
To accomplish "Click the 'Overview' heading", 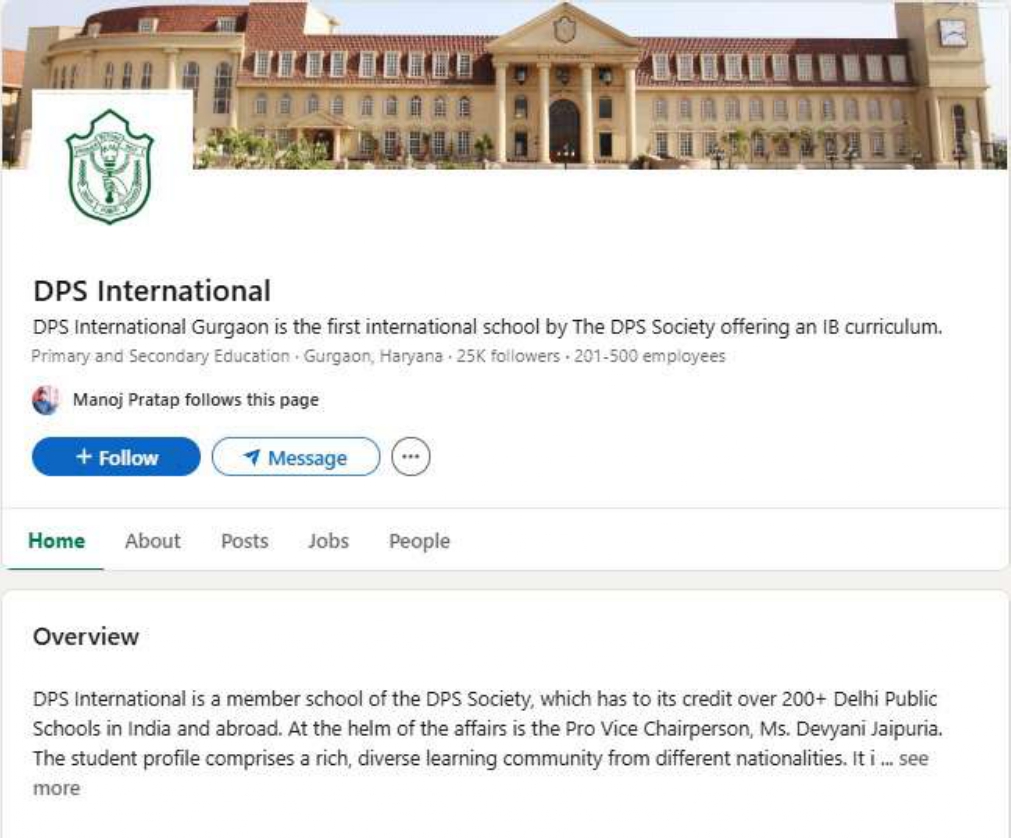I will click(86, 637).
